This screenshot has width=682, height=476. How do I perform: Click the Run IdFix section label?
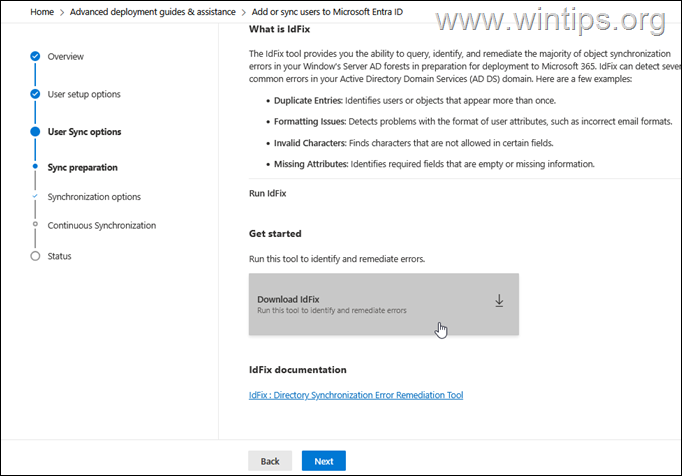(x=267, y=193)
